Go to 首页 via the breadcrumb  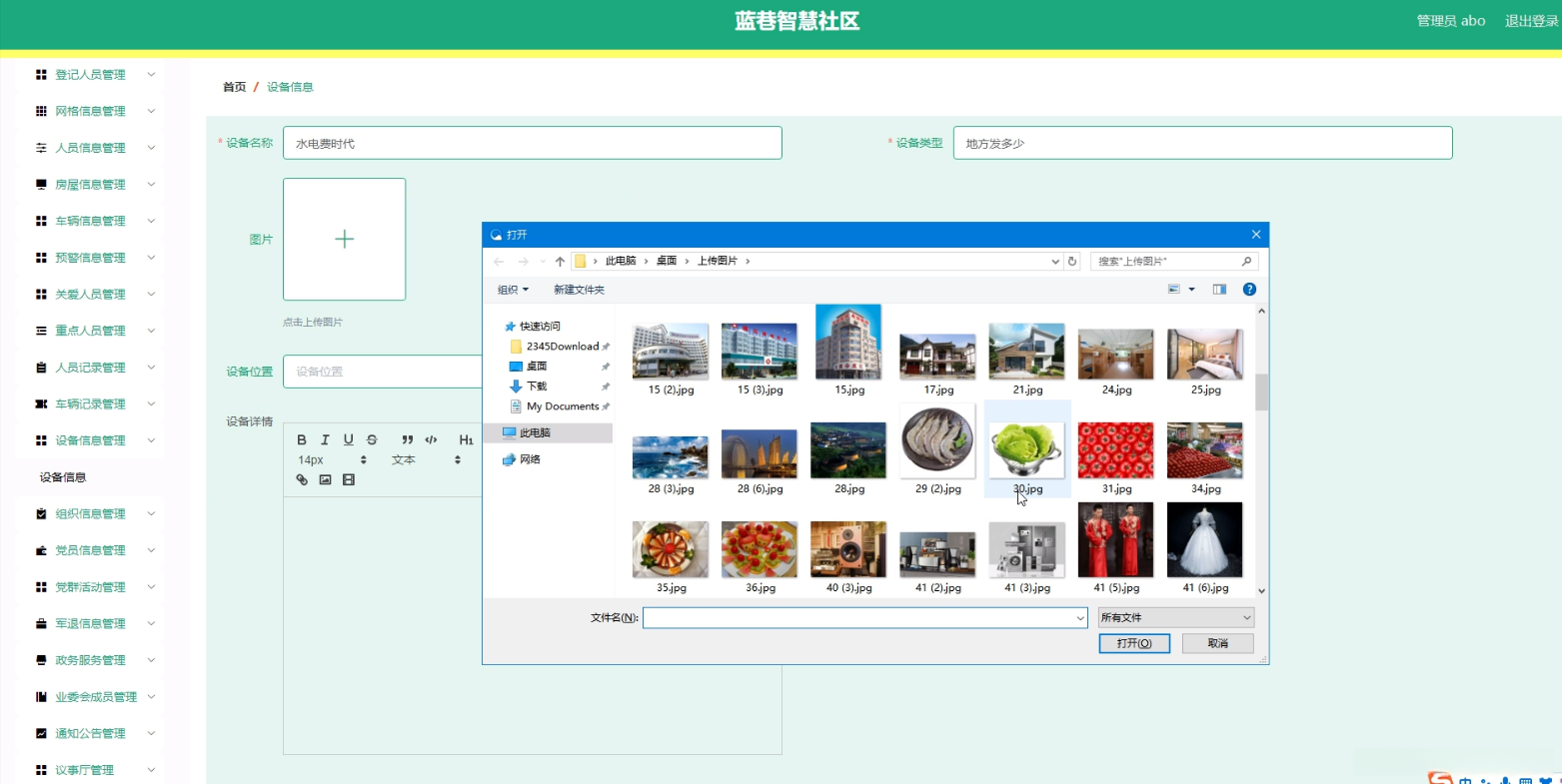click(235, 87)
